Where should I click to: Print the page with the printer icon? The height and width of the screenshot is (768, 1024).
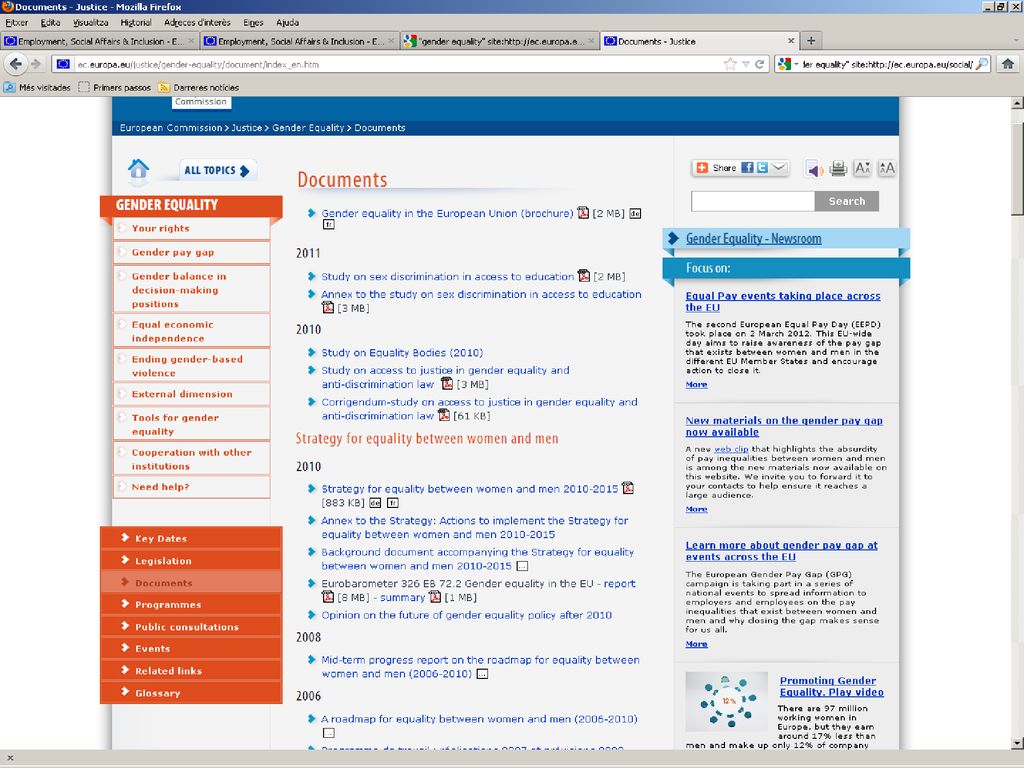pyautogui.click(x=838, y=168)
